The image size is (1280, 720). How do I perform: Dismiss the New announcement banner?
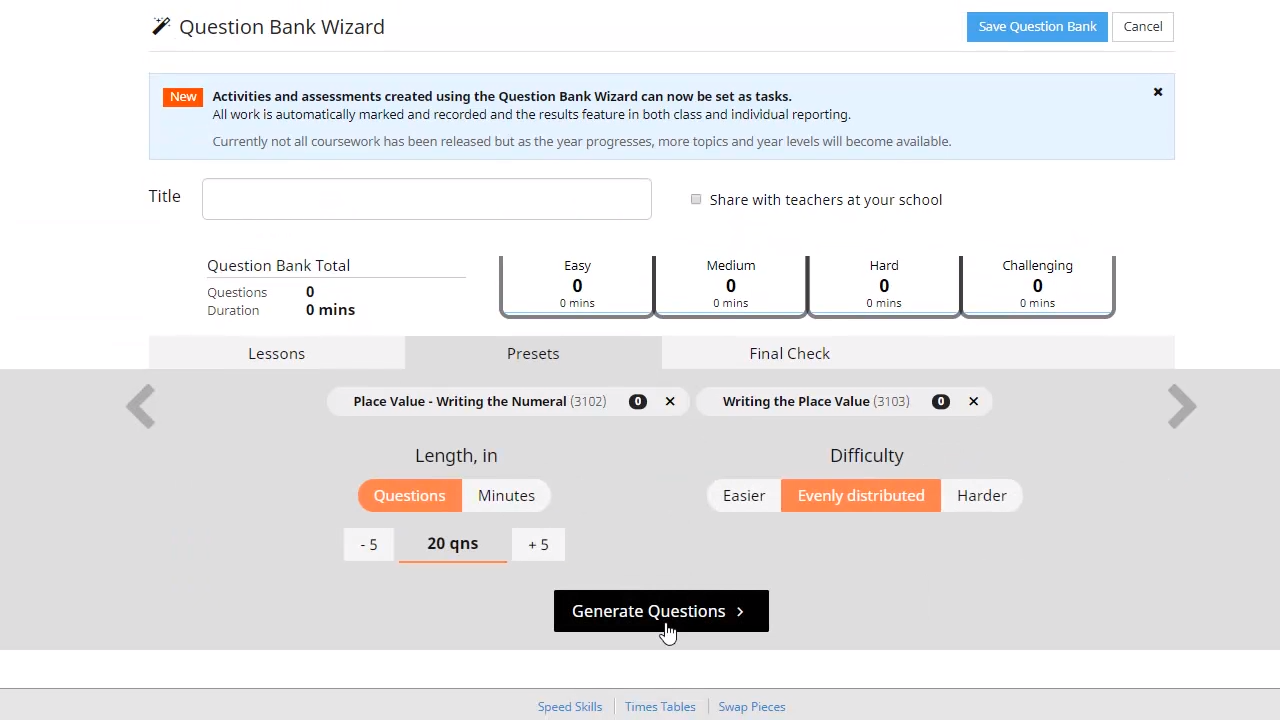click(x=1158, y=92)
